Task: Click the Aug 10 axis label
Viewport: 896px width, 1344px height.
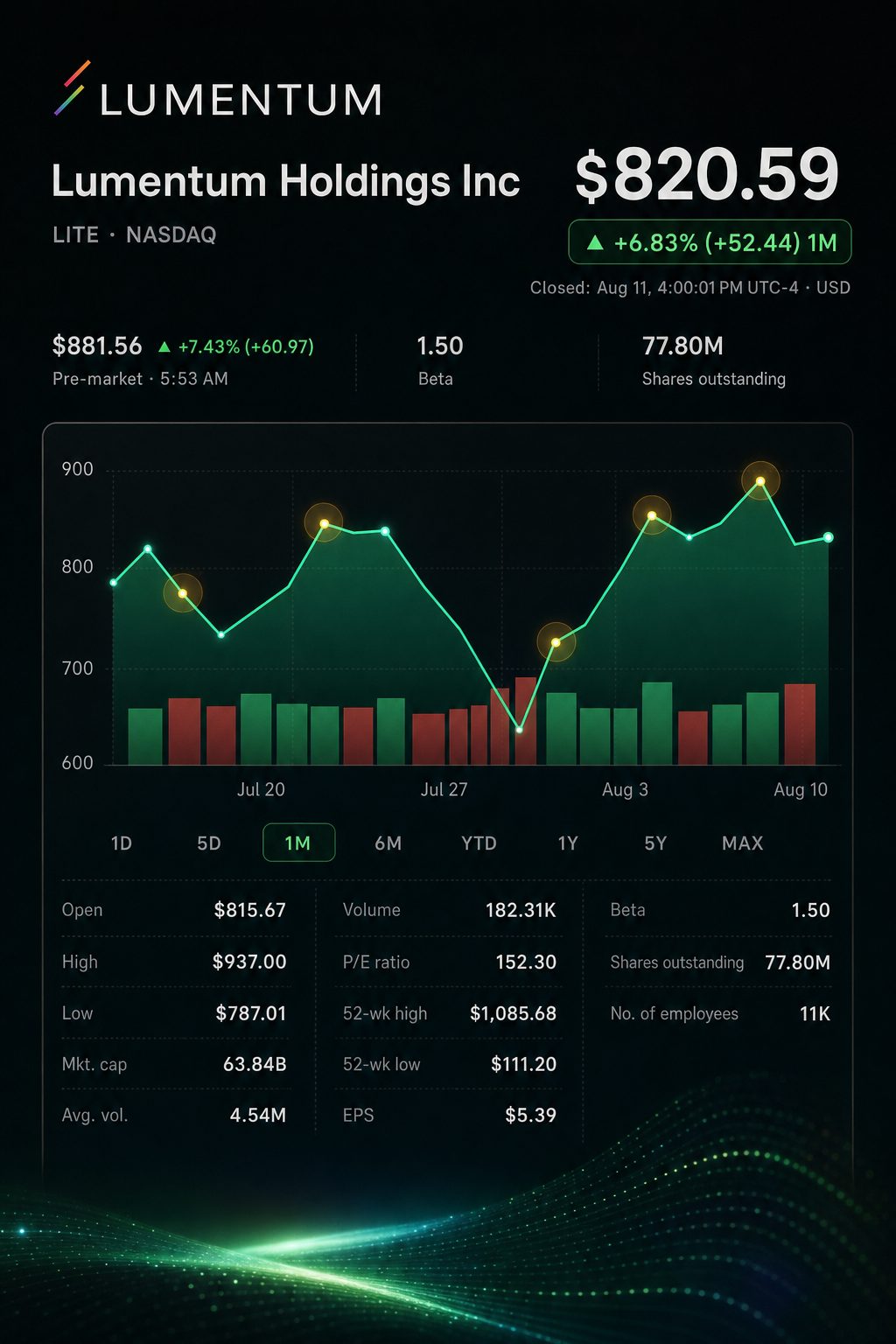Action: click(801, 789)
